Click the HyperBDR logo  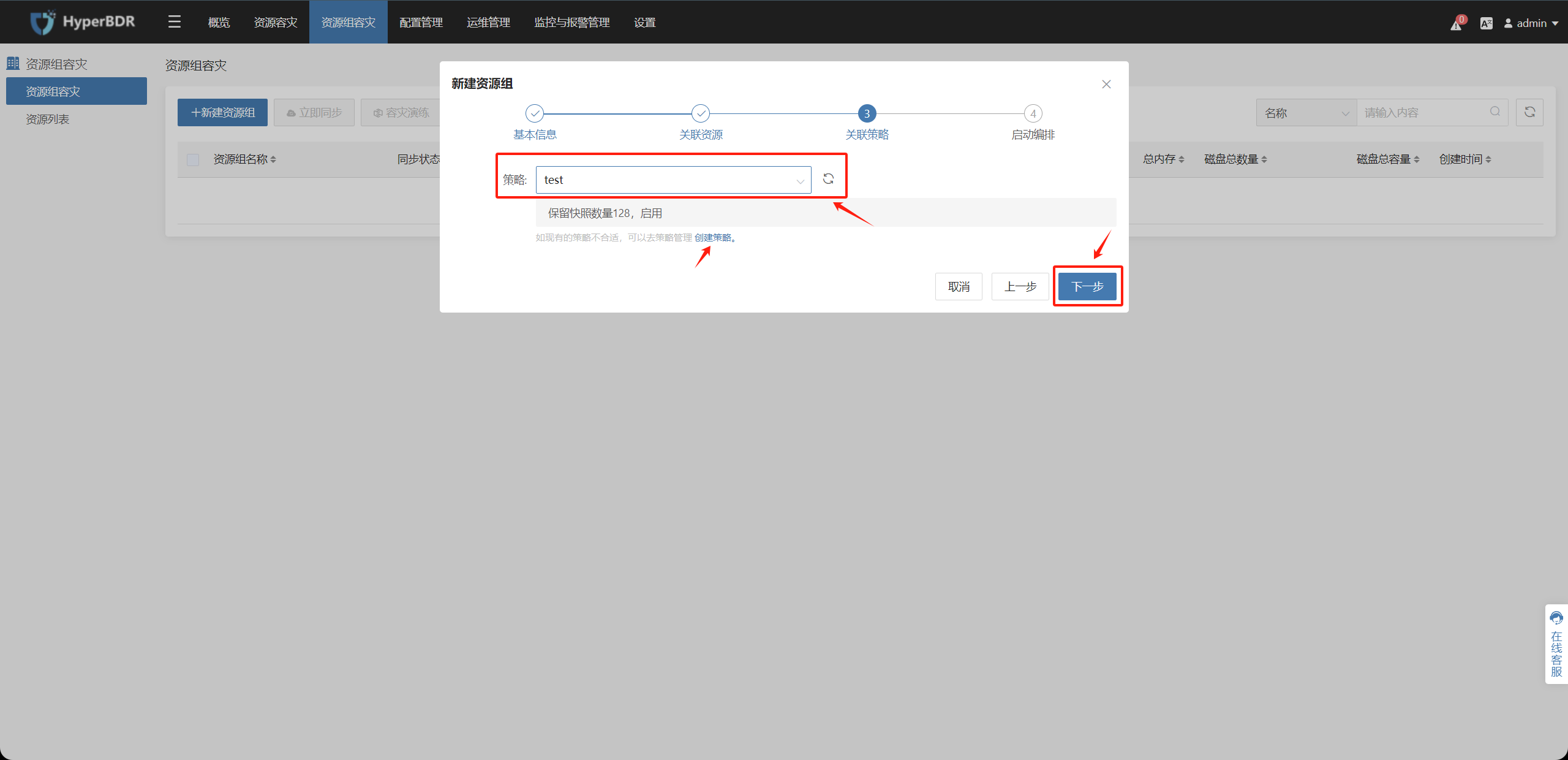(x=83, y=22)
